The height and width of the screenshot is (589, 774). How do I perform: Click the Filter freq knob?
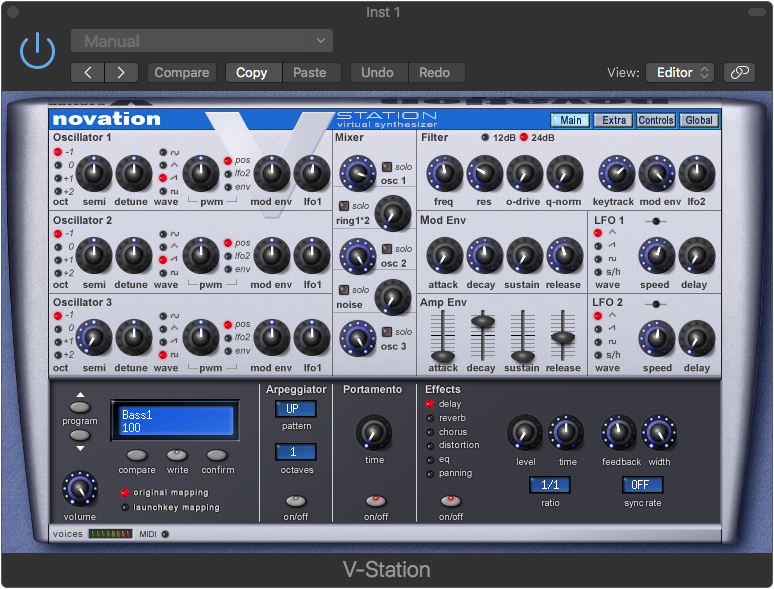[444, 173]
